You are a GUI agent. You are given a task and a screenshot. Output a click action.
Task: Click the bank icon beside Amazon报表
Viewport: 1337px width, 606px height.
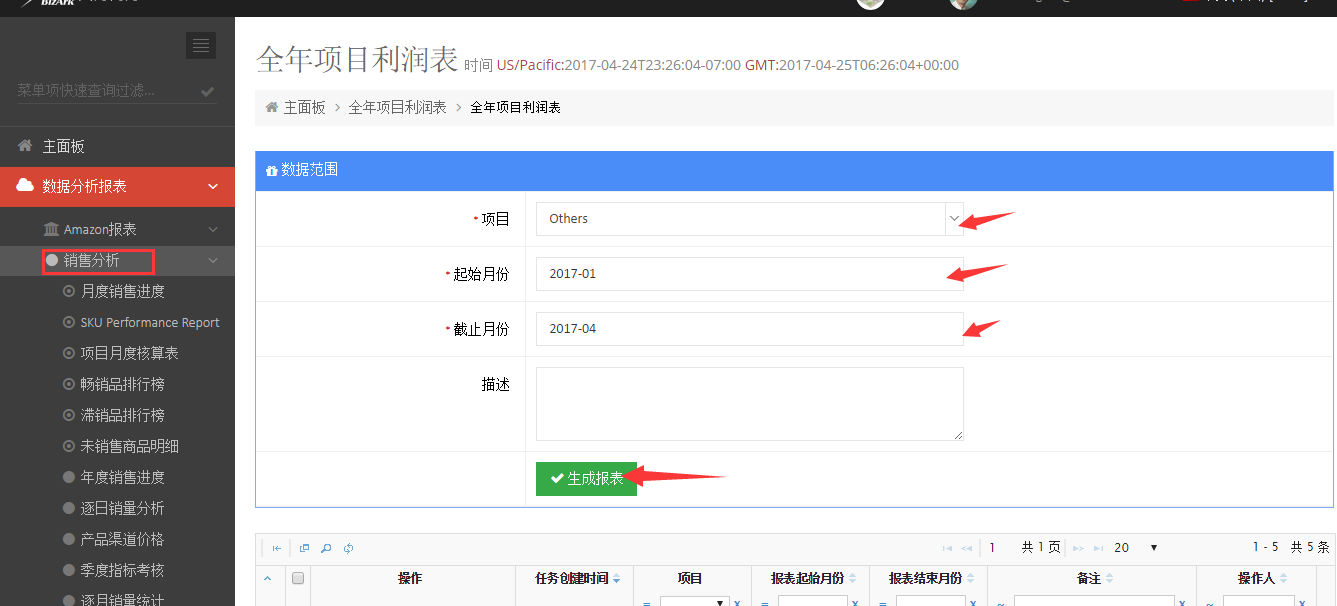pos(51,230)
